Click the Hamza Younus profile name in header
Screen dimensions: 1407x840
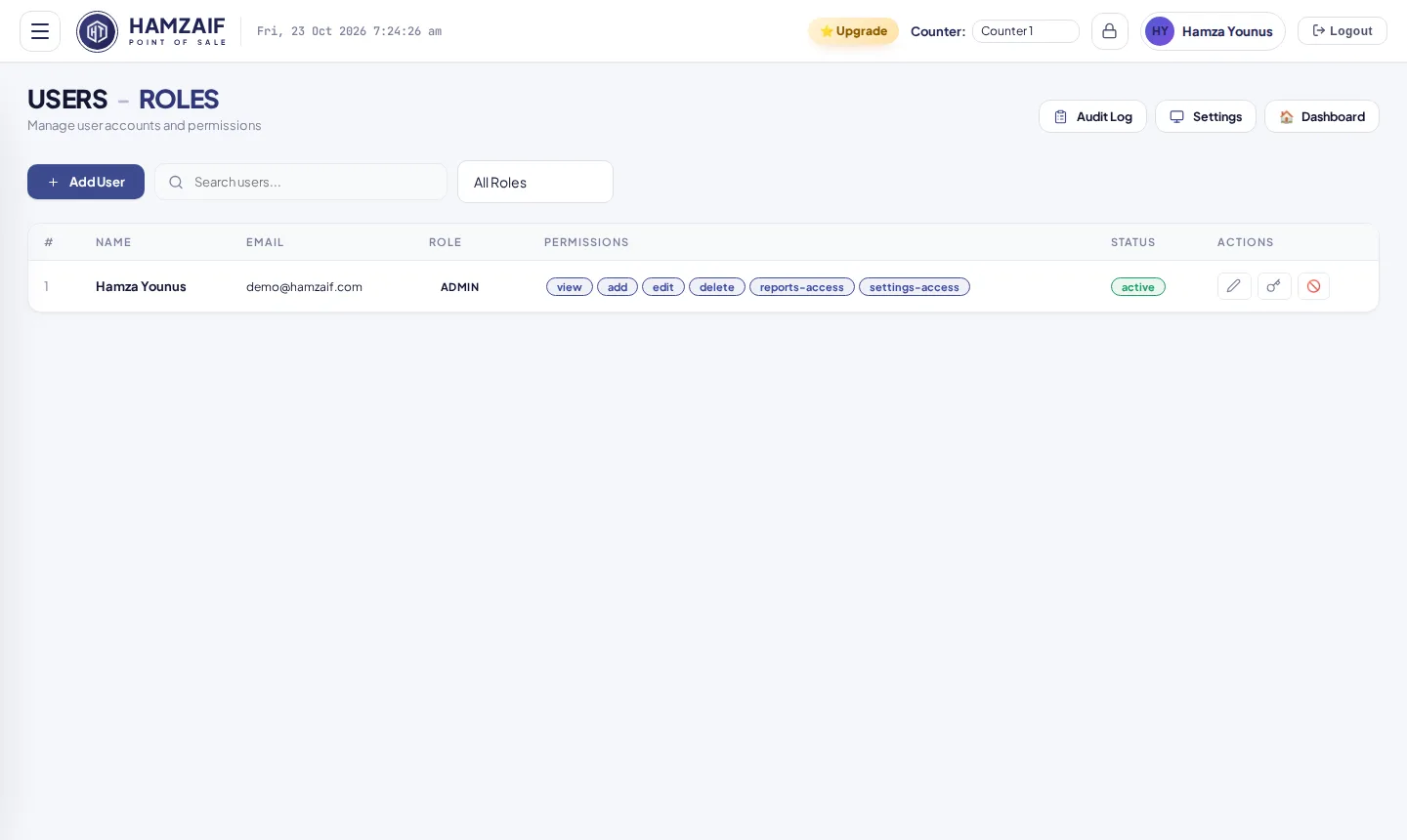pyautogui.click(x=1227, y=31)
